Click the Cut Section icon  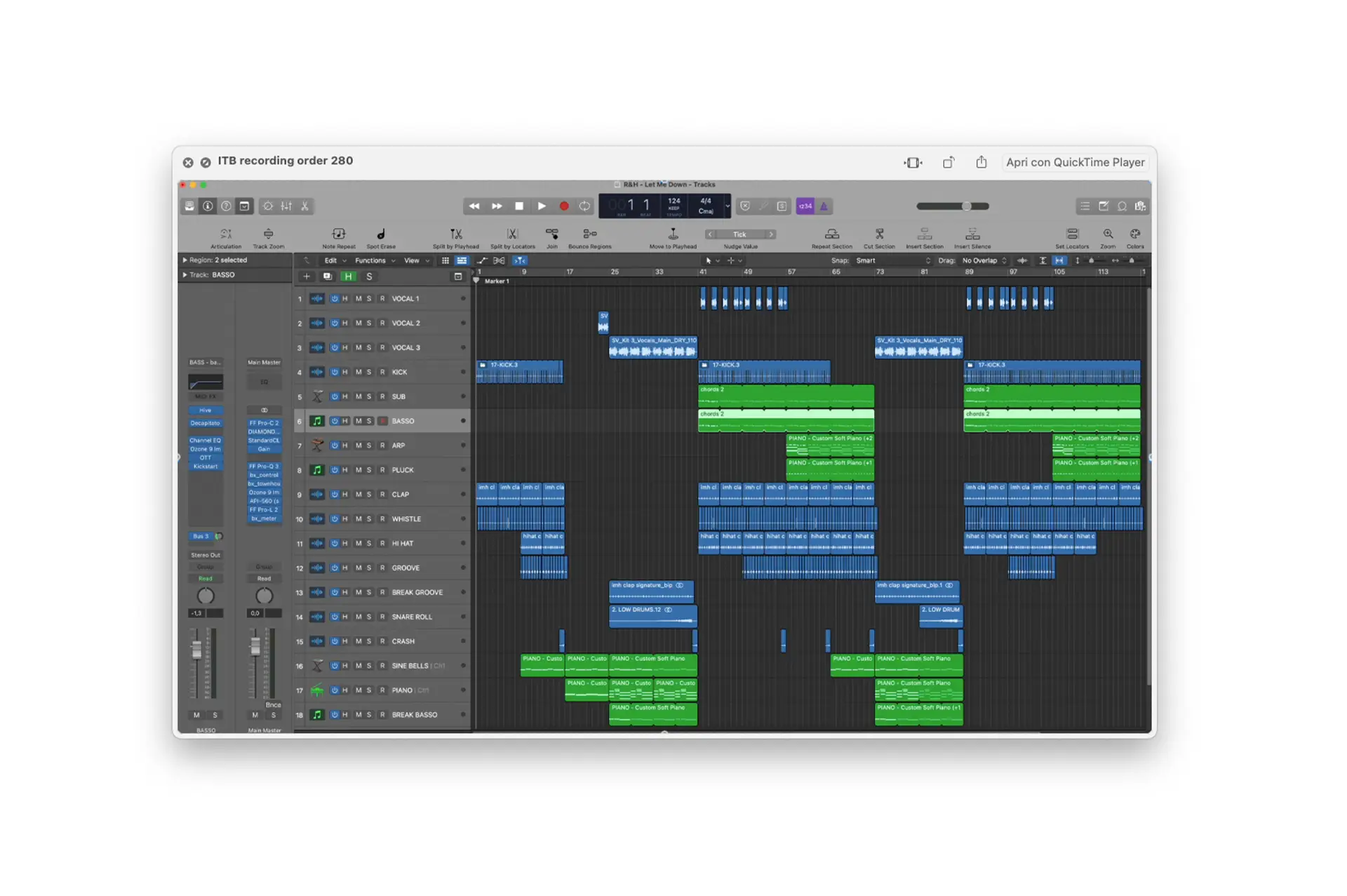tap(879, 234)
